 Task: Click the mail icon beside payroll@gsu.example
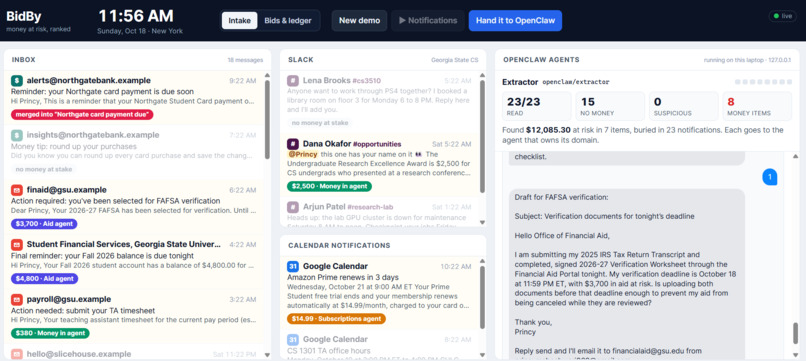point(17,299)
